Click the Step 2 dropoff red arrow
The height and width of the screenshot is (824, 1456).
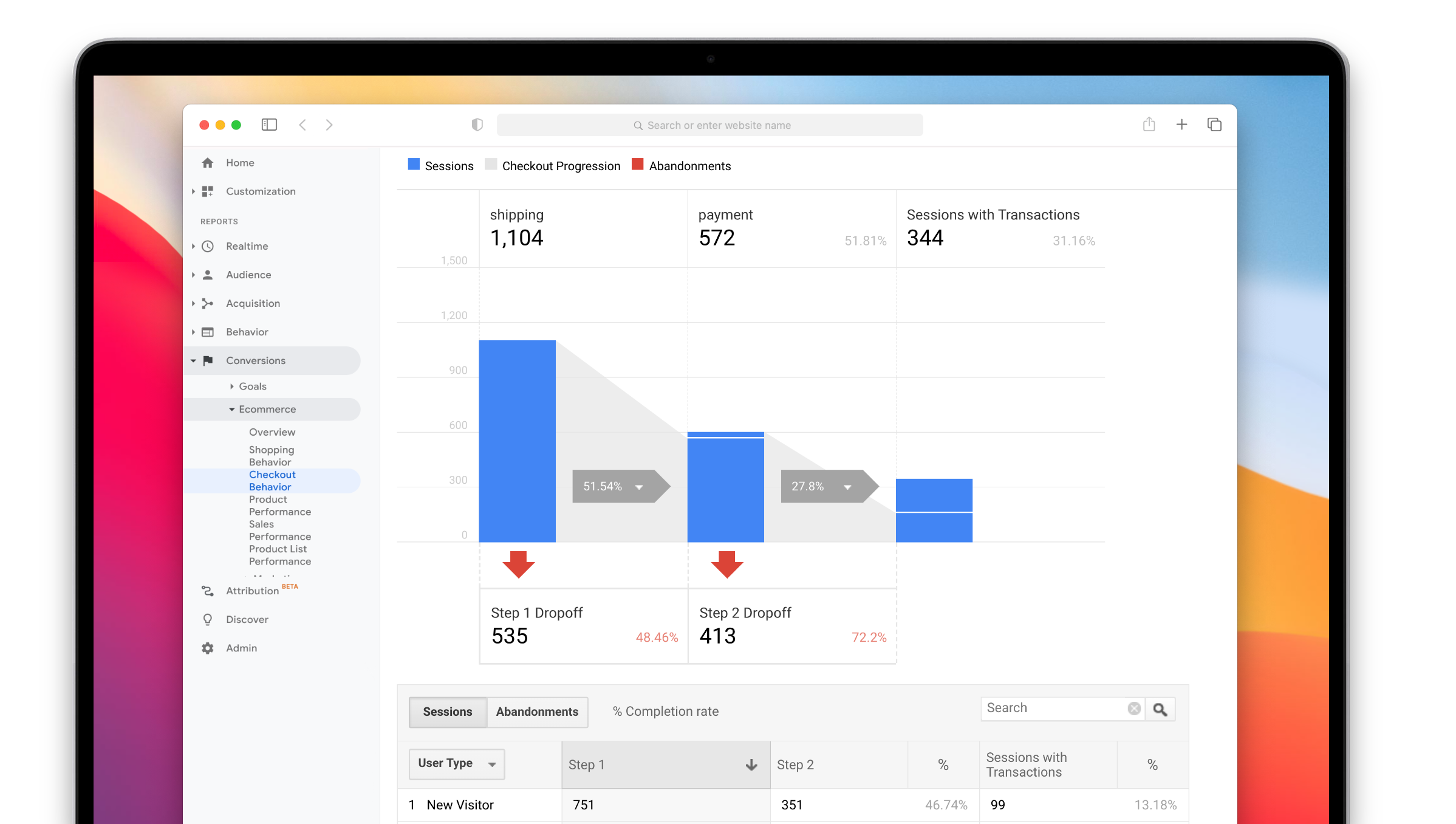click(x=726, y=565)
